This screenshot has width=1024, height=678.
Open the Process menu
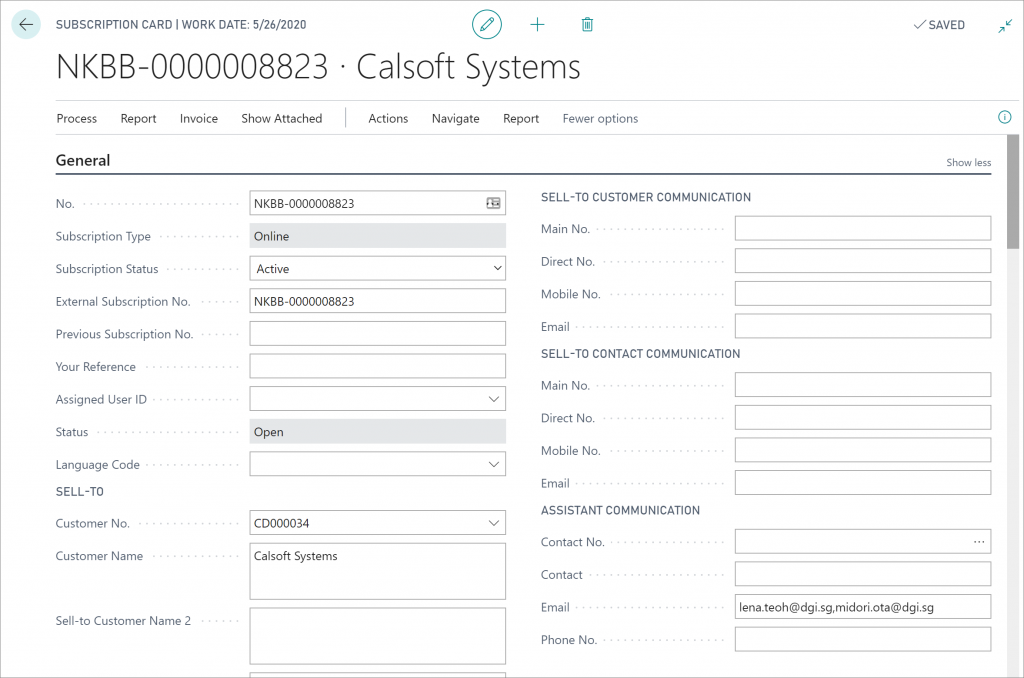pyautogui.click(x=76, y=118)
